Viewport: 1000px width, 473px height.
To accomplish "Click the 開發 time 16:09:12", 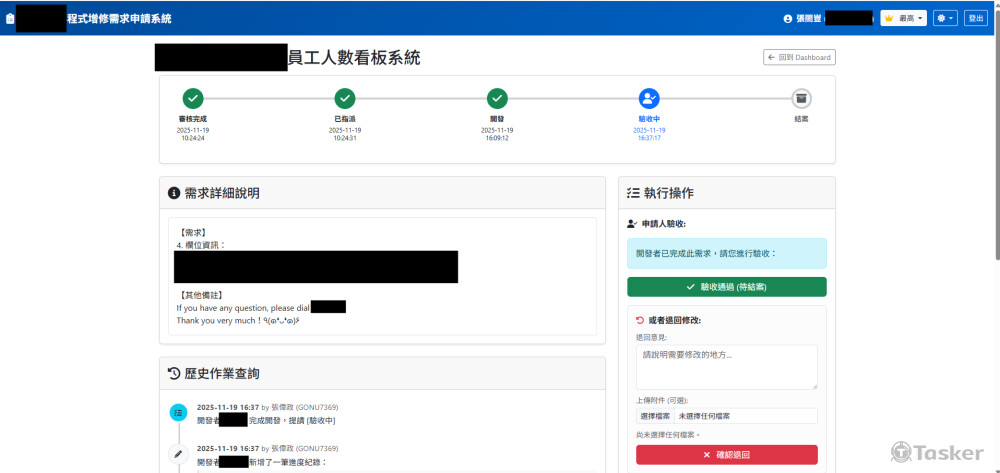I will (x=497, y=138).
